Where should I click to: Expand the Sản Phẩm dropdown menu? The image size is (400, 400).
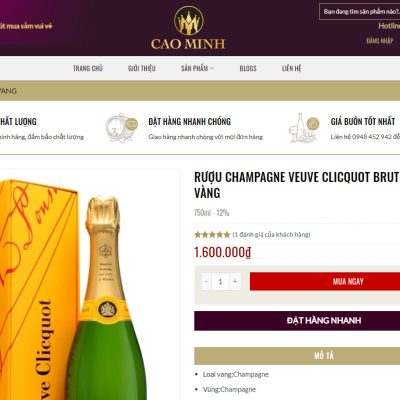(x=197, y=68)
